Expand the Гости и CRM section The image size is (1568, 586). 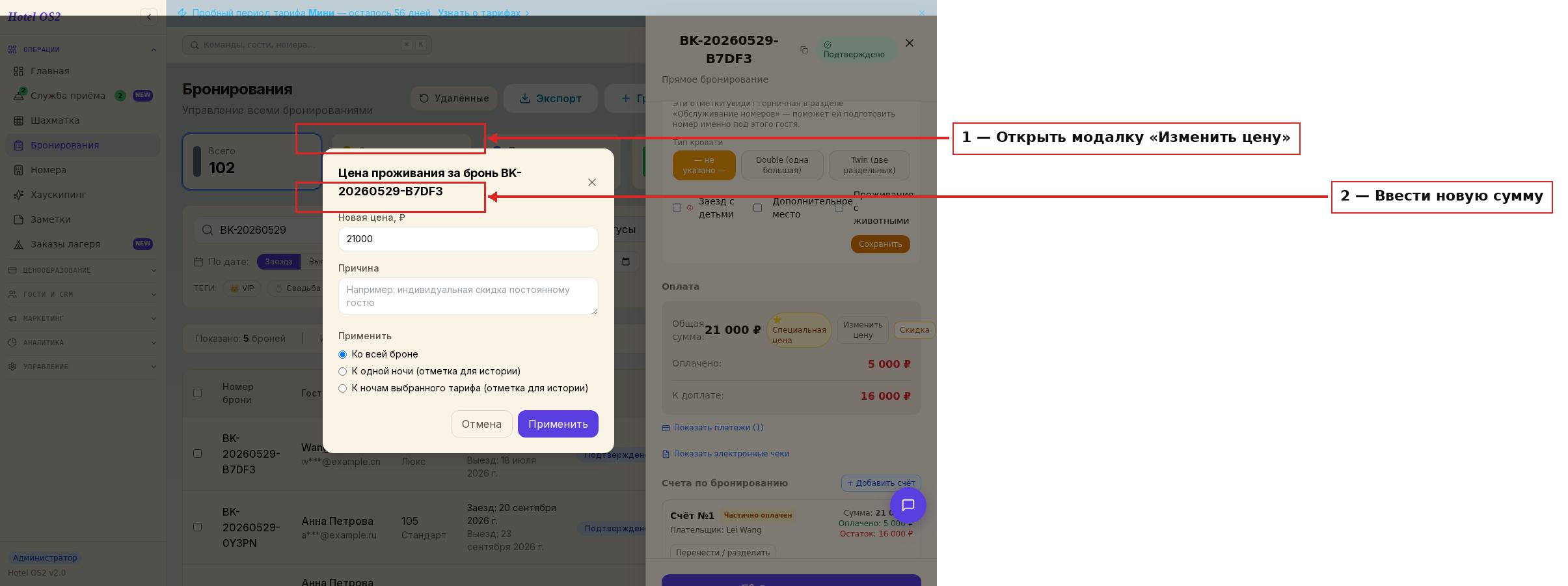[83, 294]
